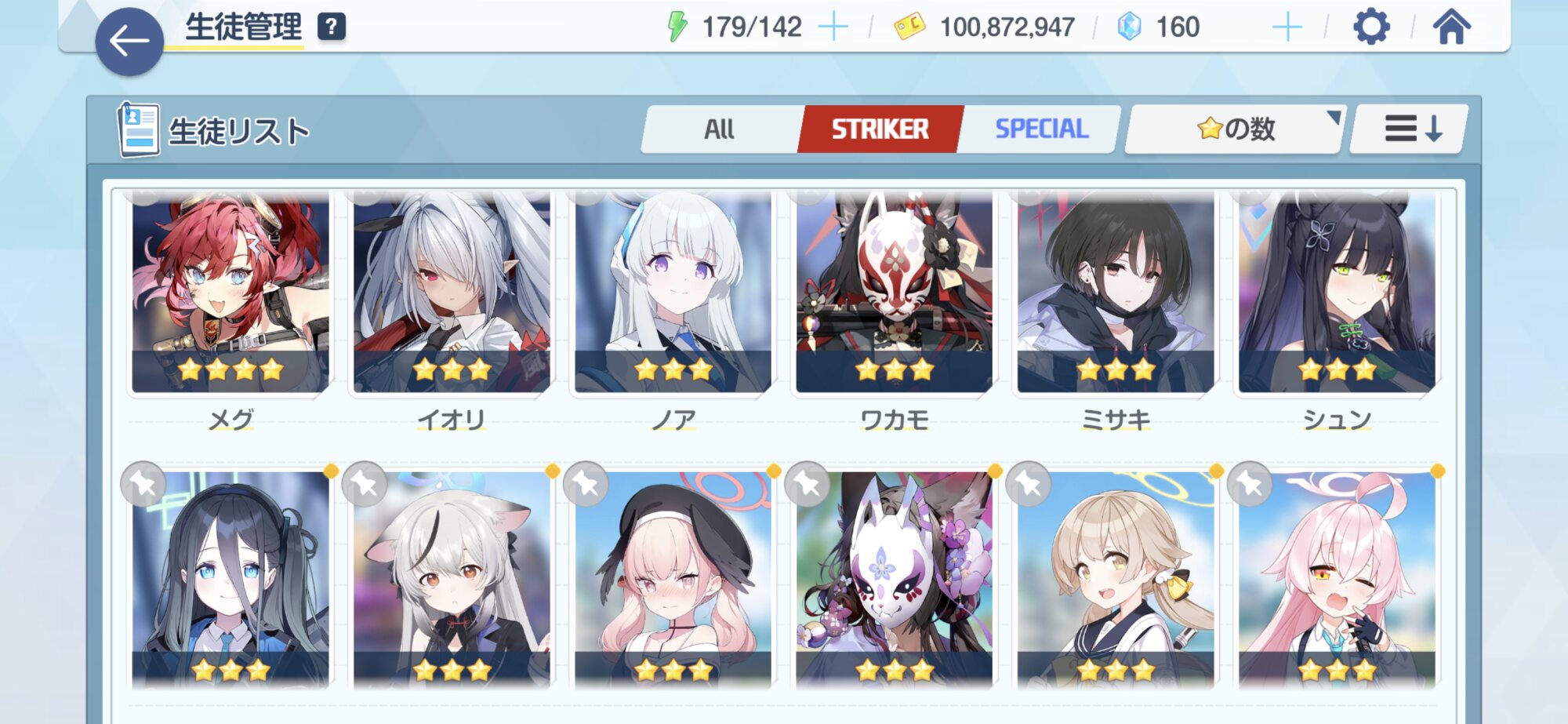1568x724 pixels.
Task: Add gems with the plus beside 160
Action: [x=1287, y=27]
